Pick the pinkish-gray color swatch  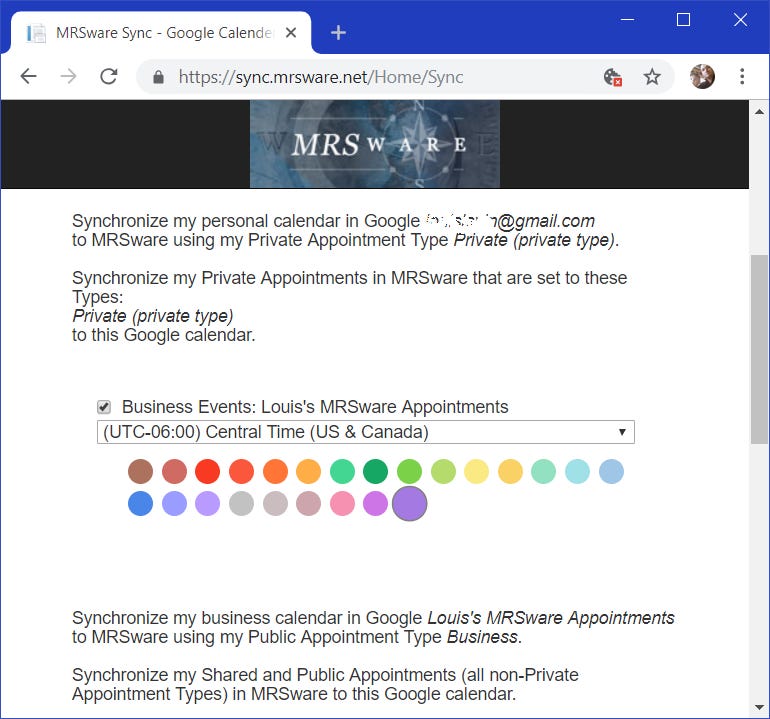(x=275, y=503)
